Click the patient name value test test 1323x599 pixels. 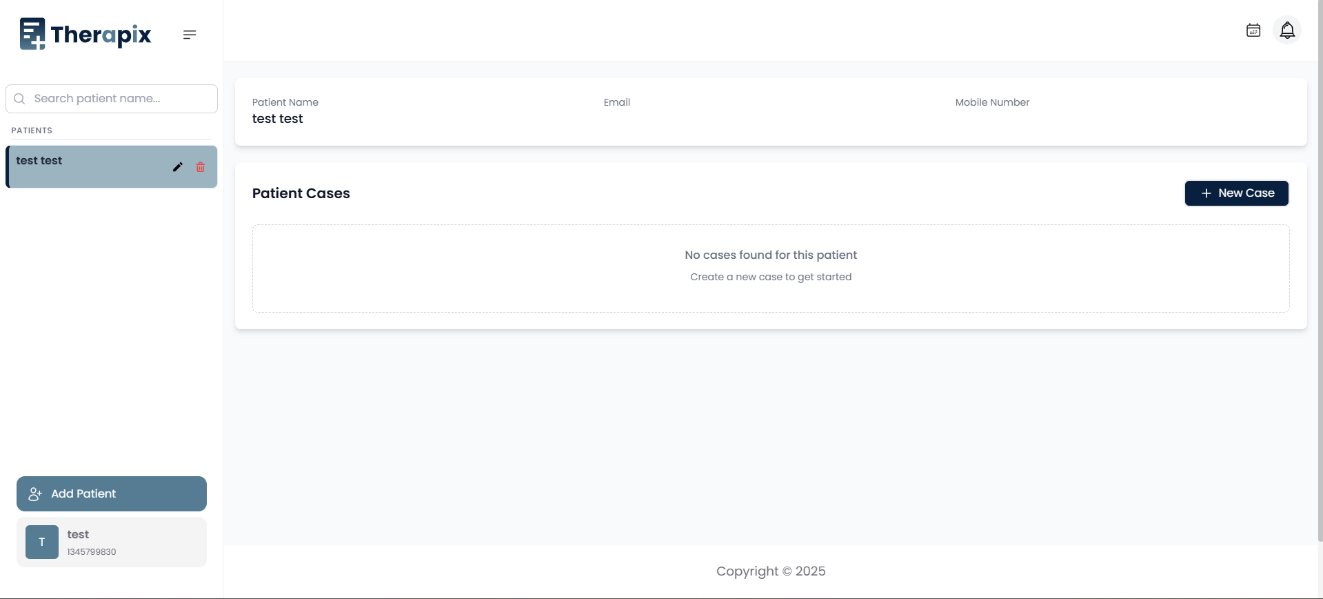(x=278, y=119)
